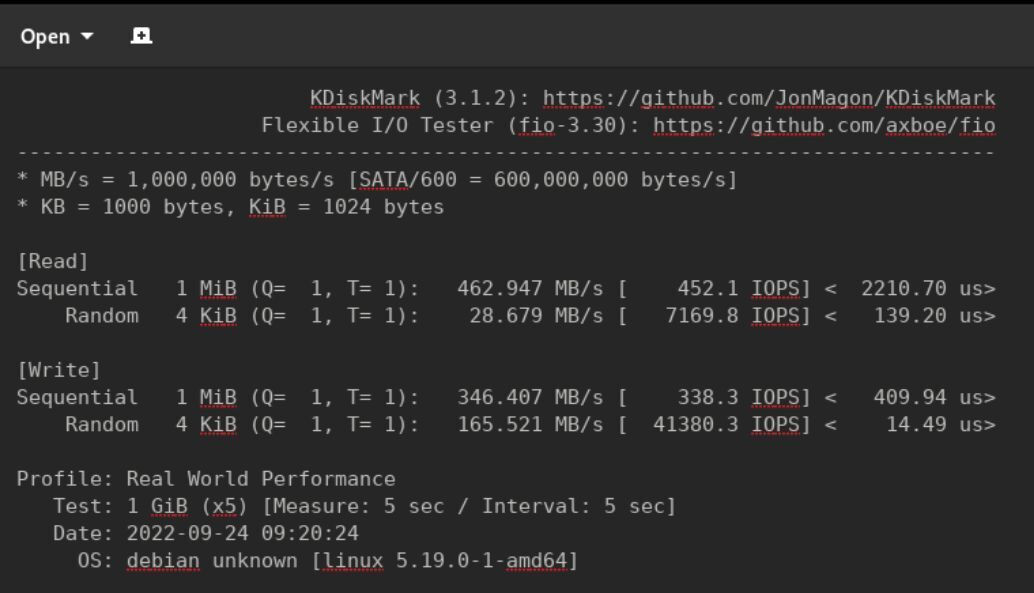Click the 462.947 MB/s sequential read value
The height and width of the screenshot is (593, 1034).
530,289
